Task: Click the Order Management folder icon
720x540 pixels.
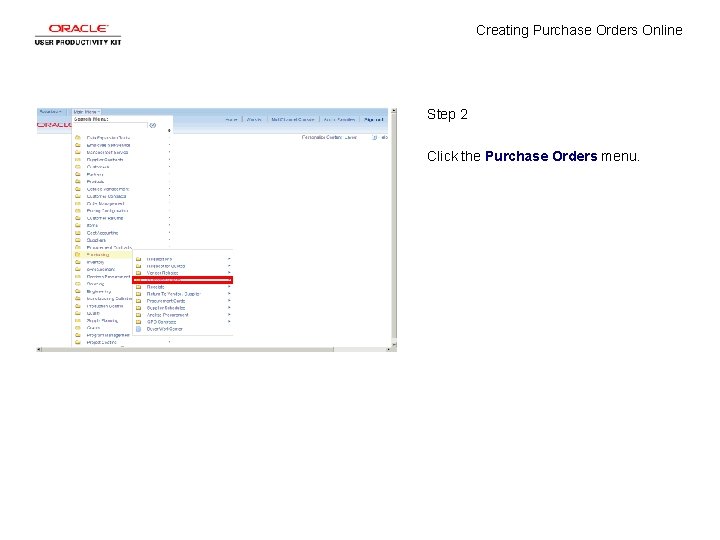Action: pyautogui.click(x=78, y=204)
